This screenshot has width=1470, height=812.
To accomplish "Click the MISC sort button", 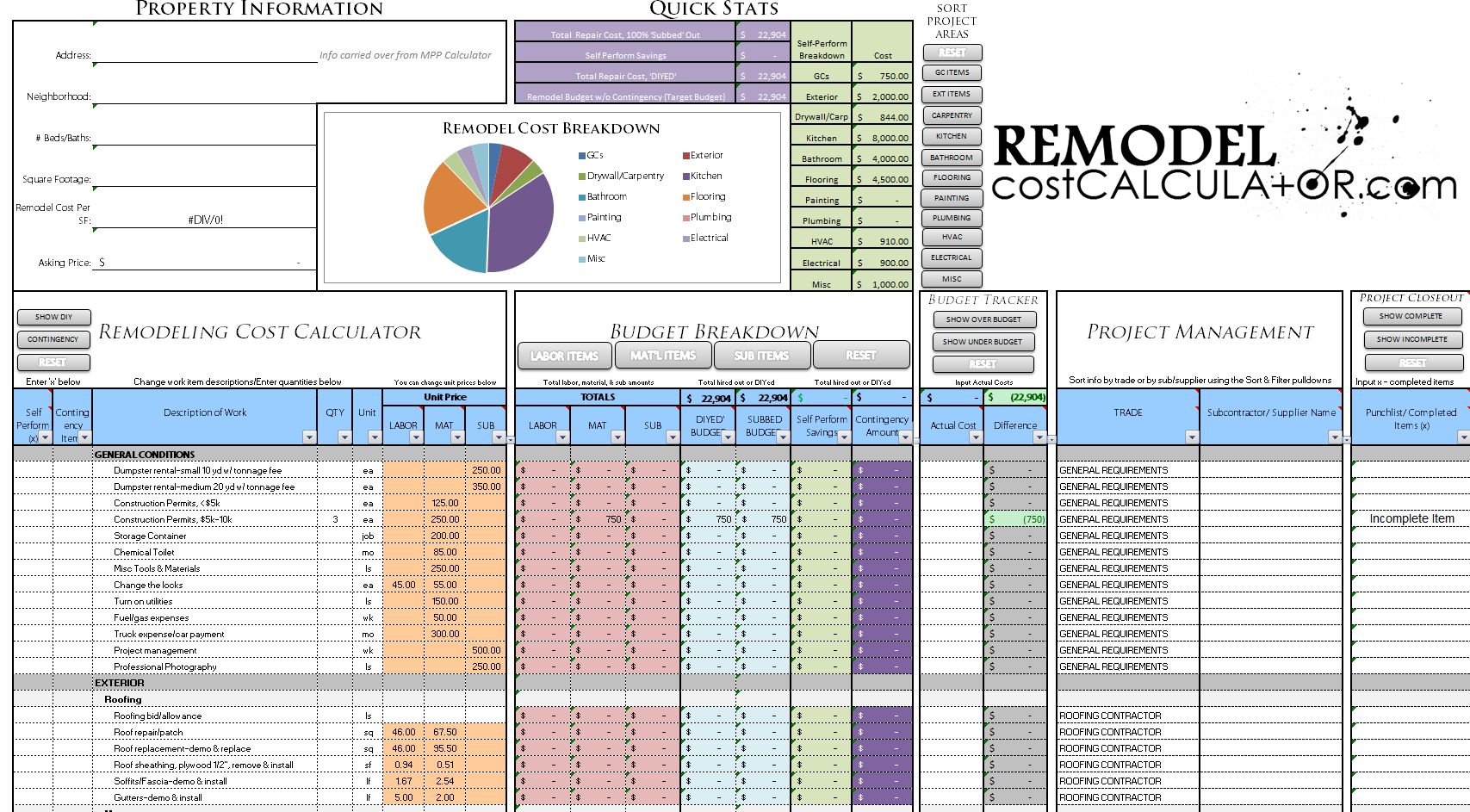I will click(952, 279).
